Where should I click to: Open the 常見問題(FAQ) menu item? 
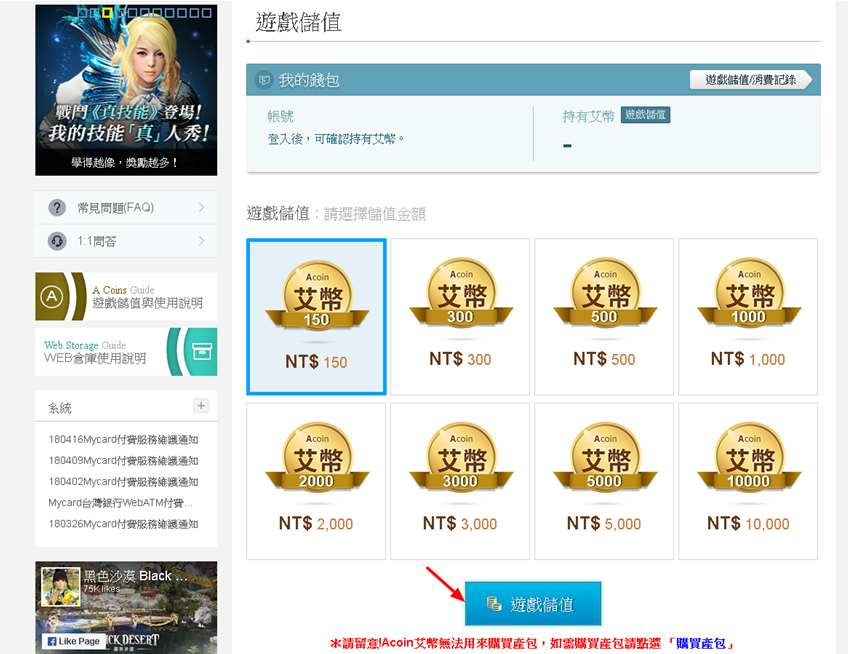point(126,208)
